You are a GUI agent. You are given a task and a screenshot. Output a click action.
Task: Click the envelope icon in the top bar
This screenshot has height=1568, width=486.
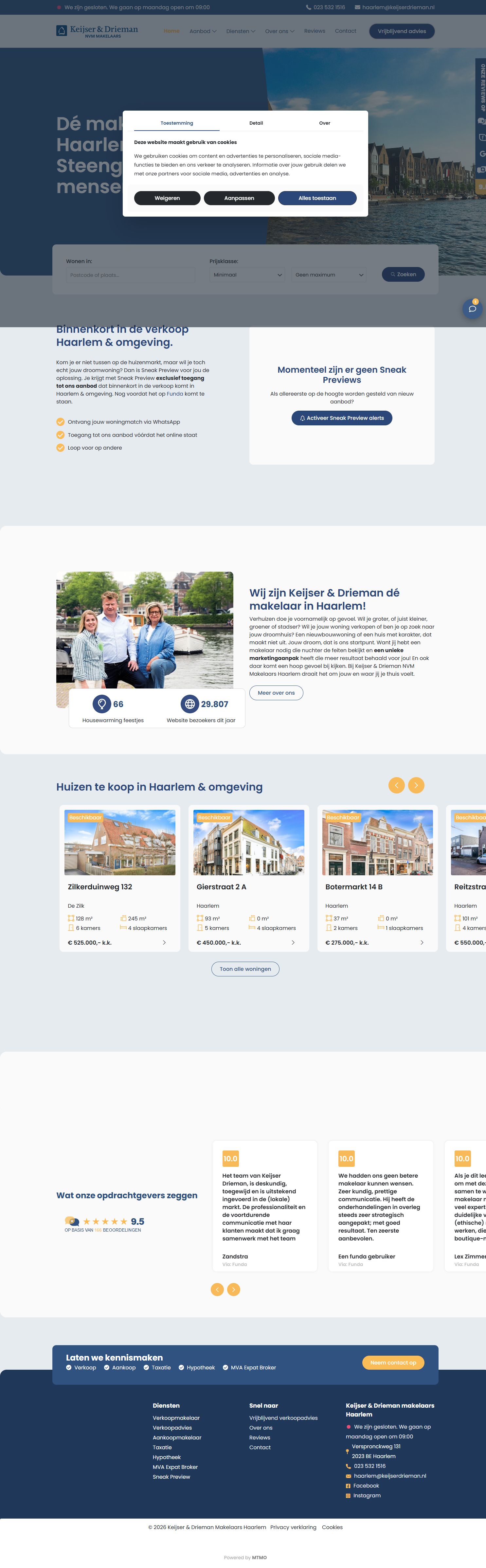coord(357,7)
